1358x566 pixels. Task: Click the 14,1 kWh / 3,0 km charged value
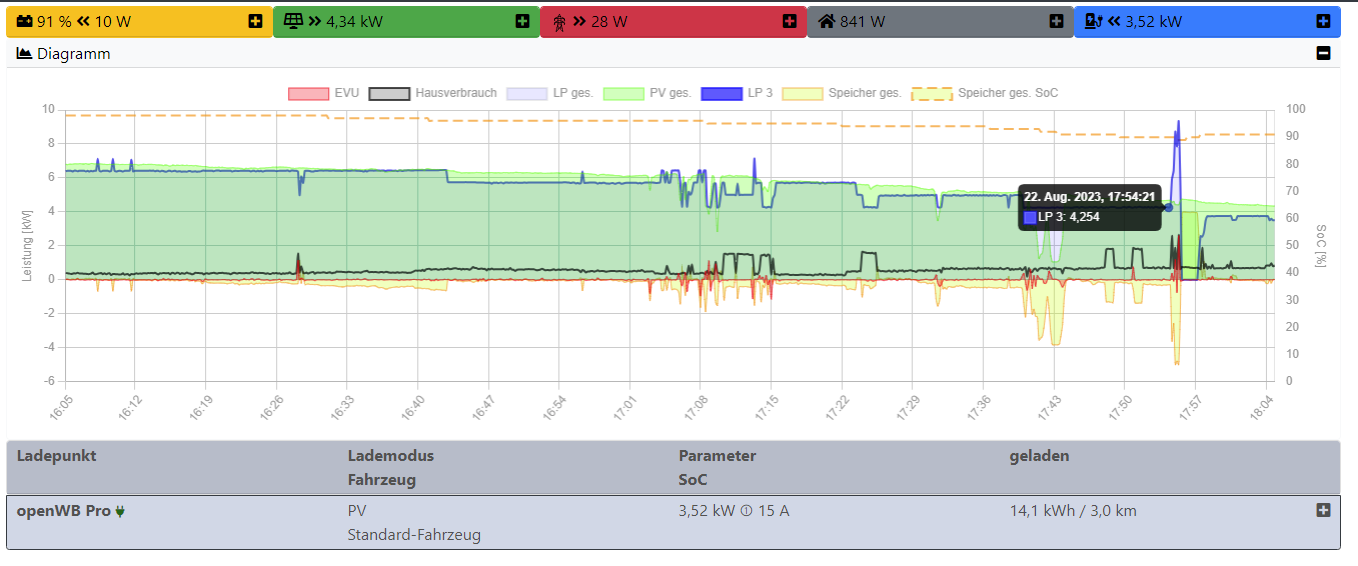coord(1073,510)
